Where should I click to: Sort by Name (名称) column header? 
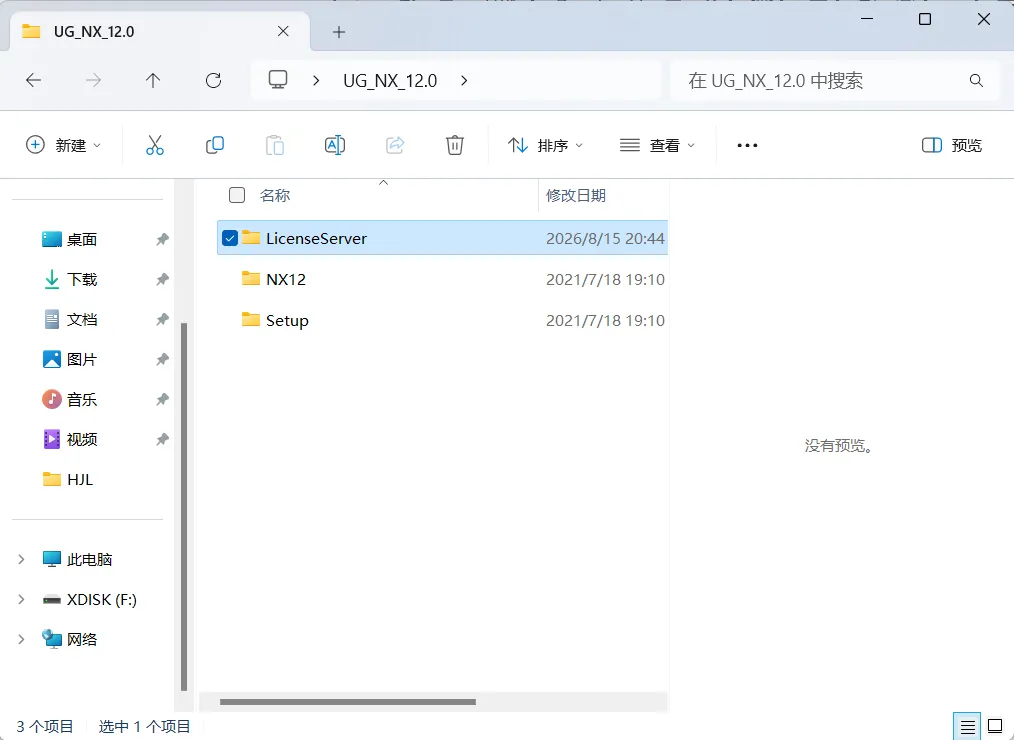275,195
